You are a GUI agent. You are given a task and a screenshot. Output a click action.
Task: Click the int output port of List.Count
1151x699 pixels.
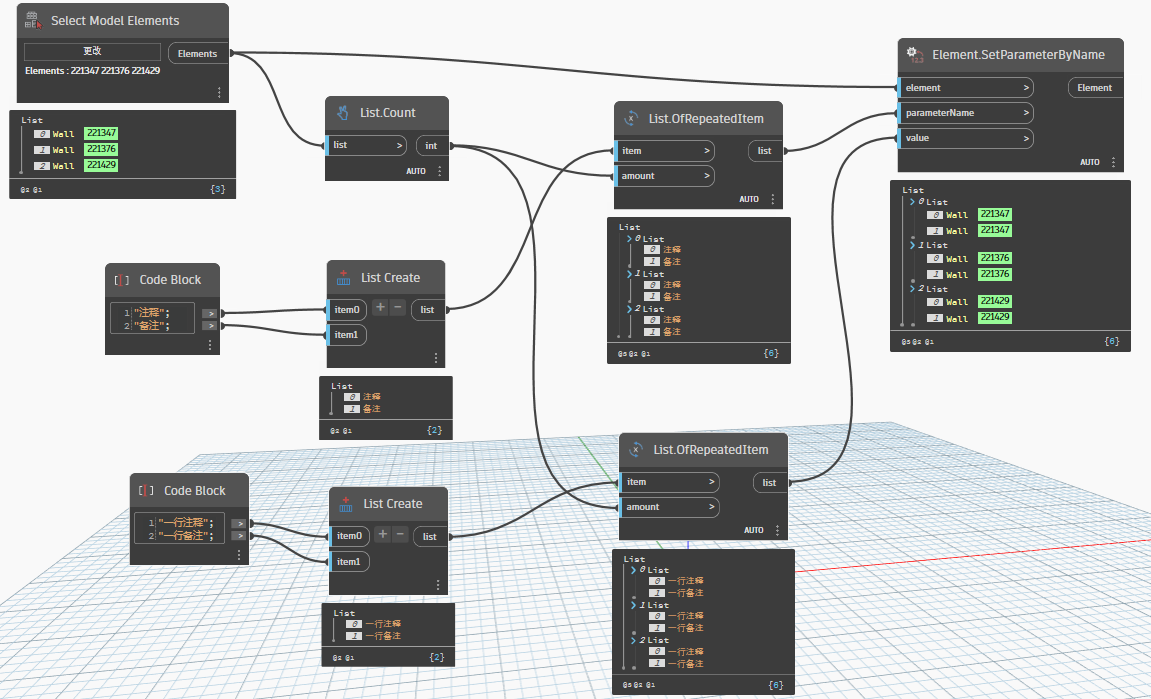click(x=431, y=146)
